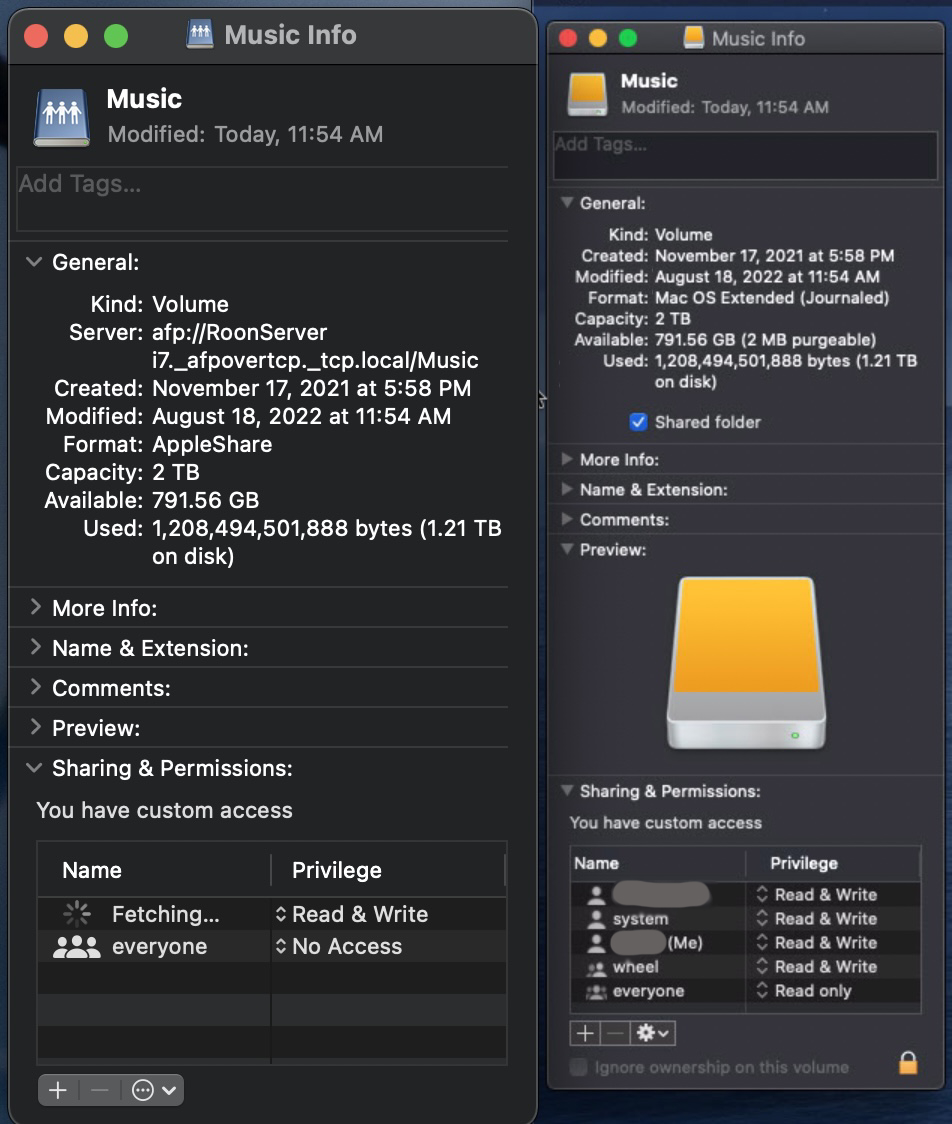Open privilege dropdown for system user
This screenshot has height=1124, width=952.
pyautogui.click(x=817, y=919)
